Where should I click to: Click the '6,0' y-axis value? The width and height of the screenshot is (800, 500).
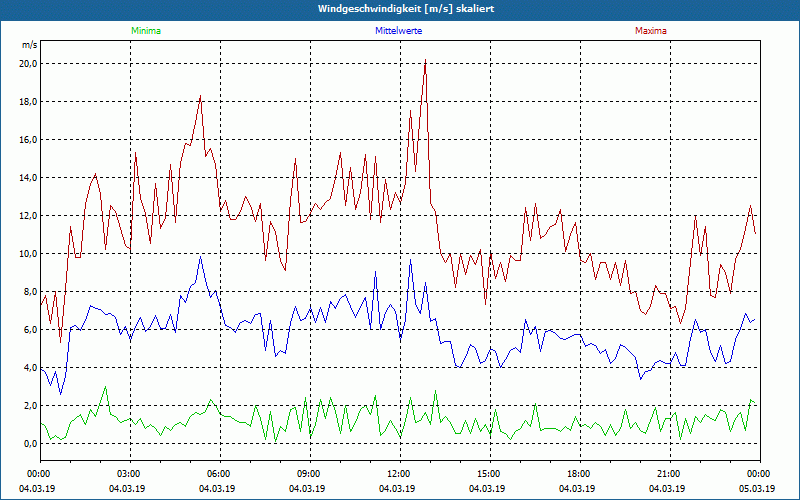pos(30,330)
